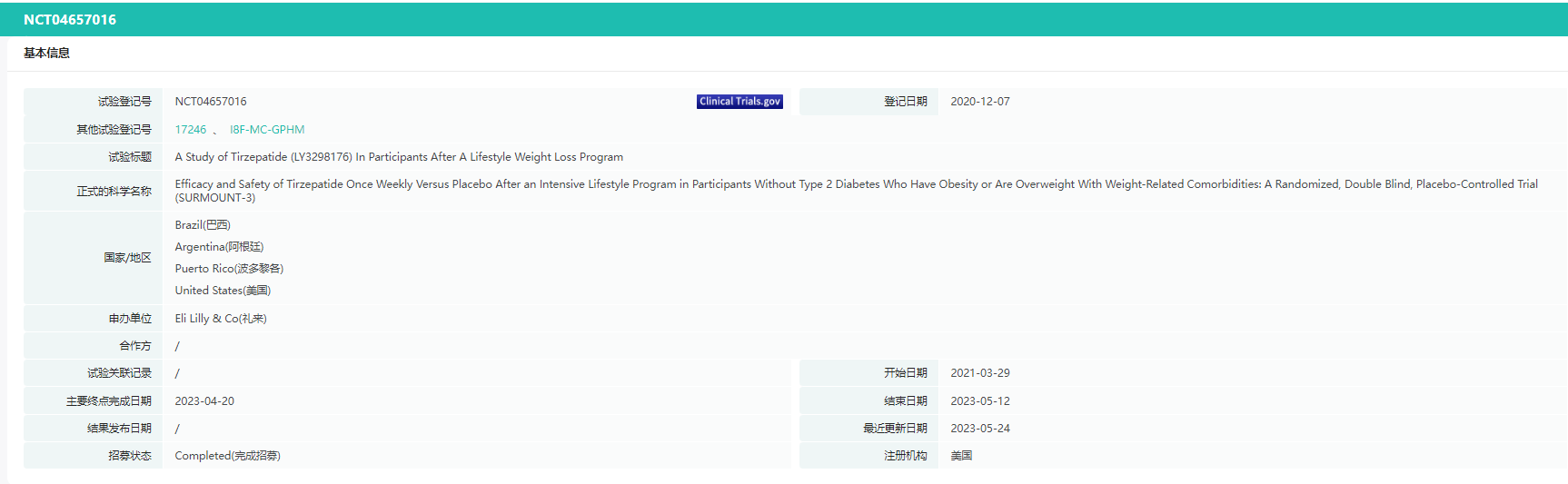Click the Puerto Rico(波多黎各) country entry
This screenshot has width=1568, height=484.
(229, 269)
